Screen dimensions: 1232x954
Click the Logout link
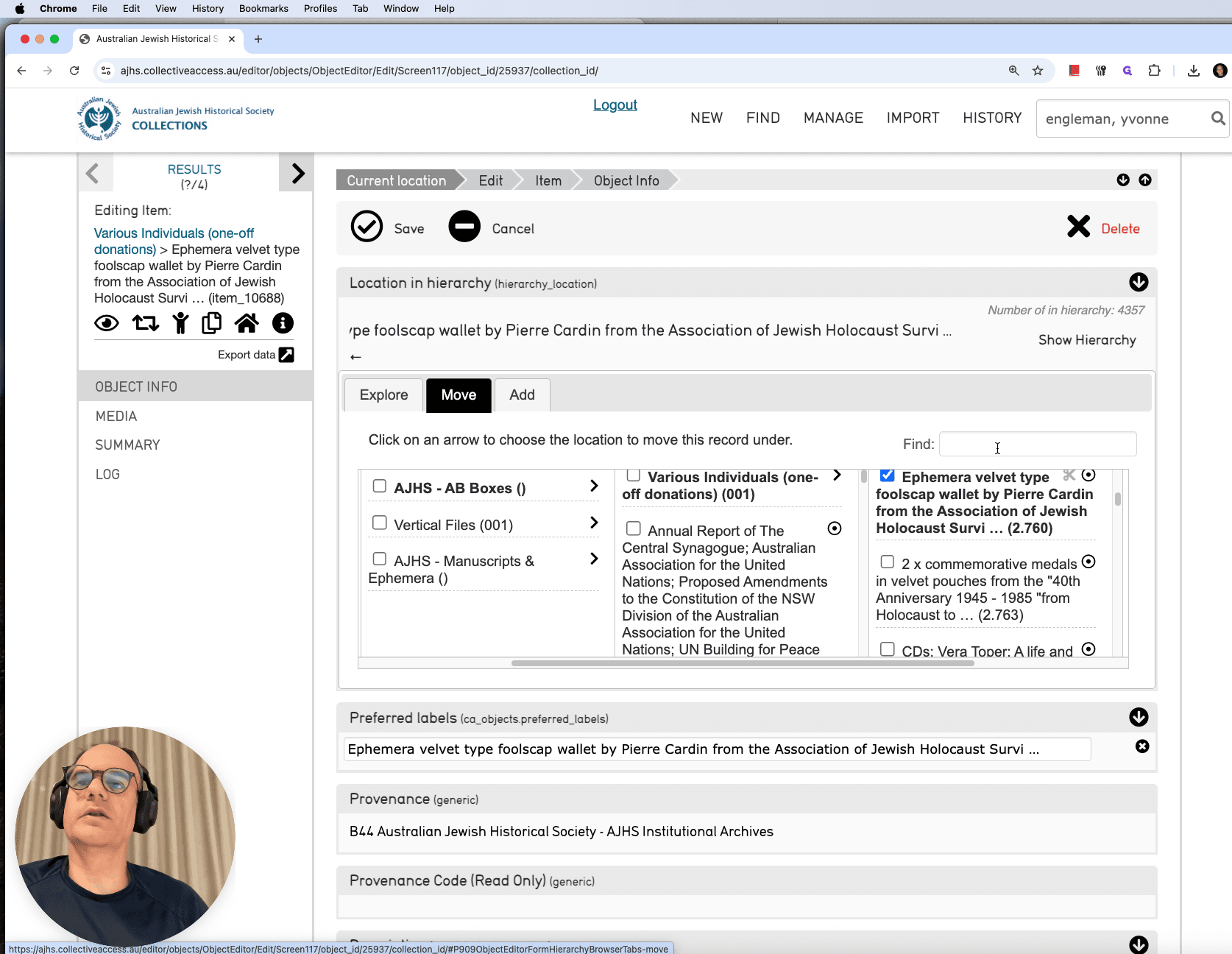click(x=615, y=105)
